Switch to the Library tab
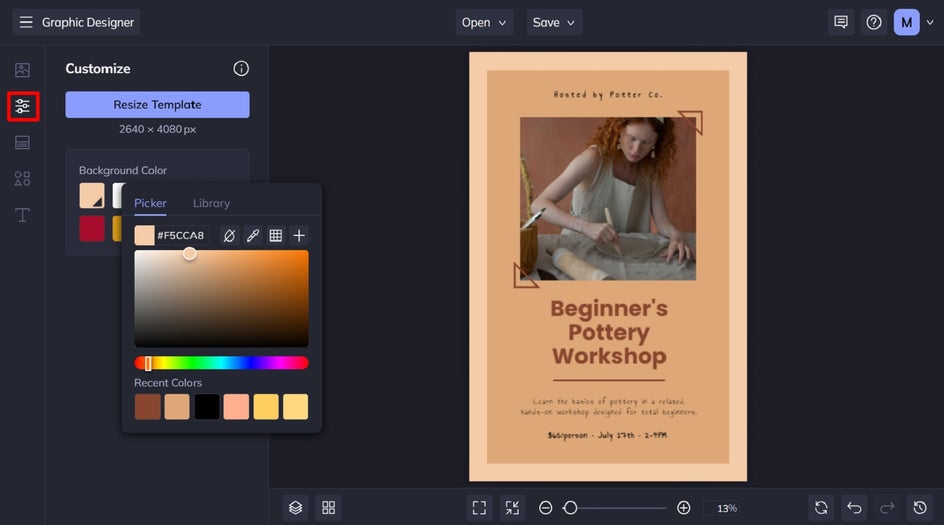This screenshot has height=525, width=944. point(211,203)
